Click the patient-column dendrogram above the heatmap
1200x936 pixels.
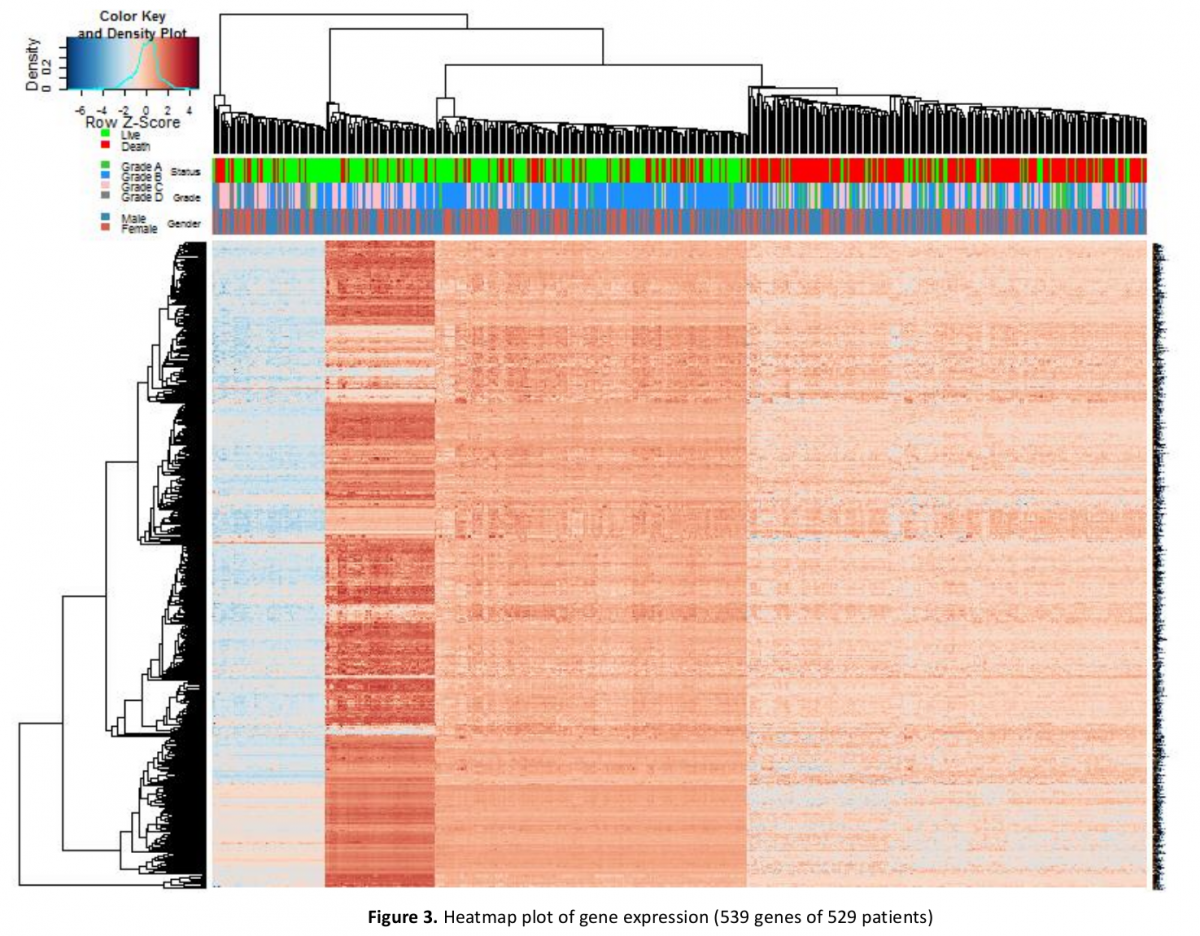tap(680, 83)
